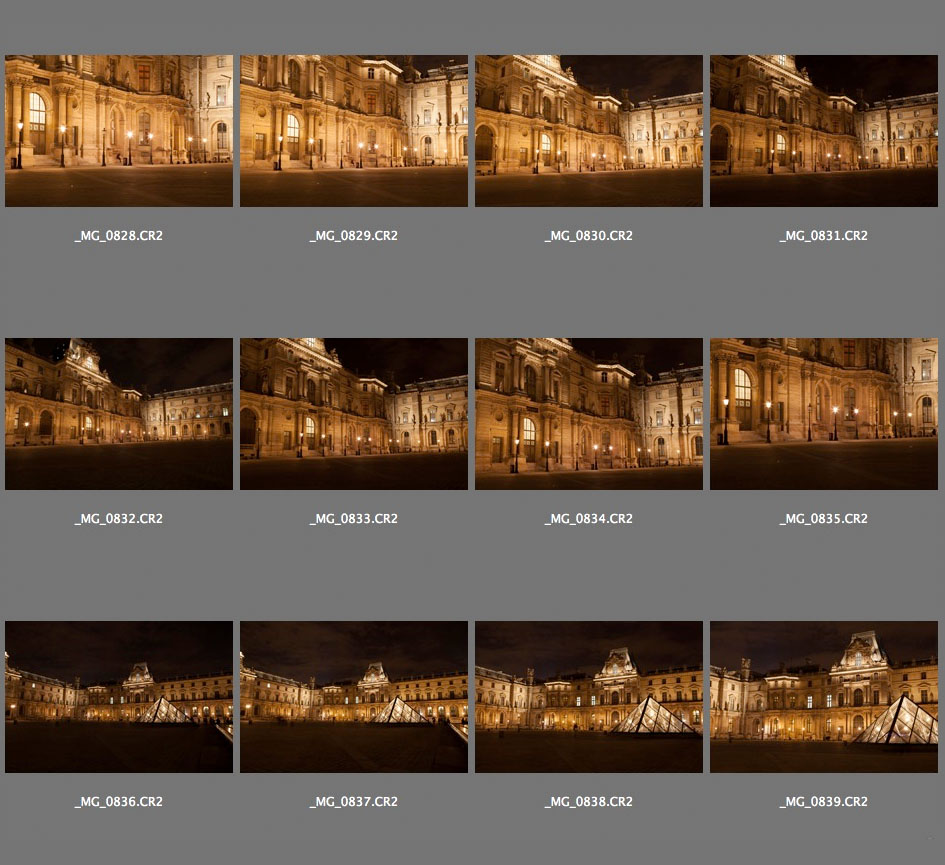Highlight the _MG_0835.CR2 photo thumbnail
The height and width of the screenshot is (865, 945).
tap(824, 414)
